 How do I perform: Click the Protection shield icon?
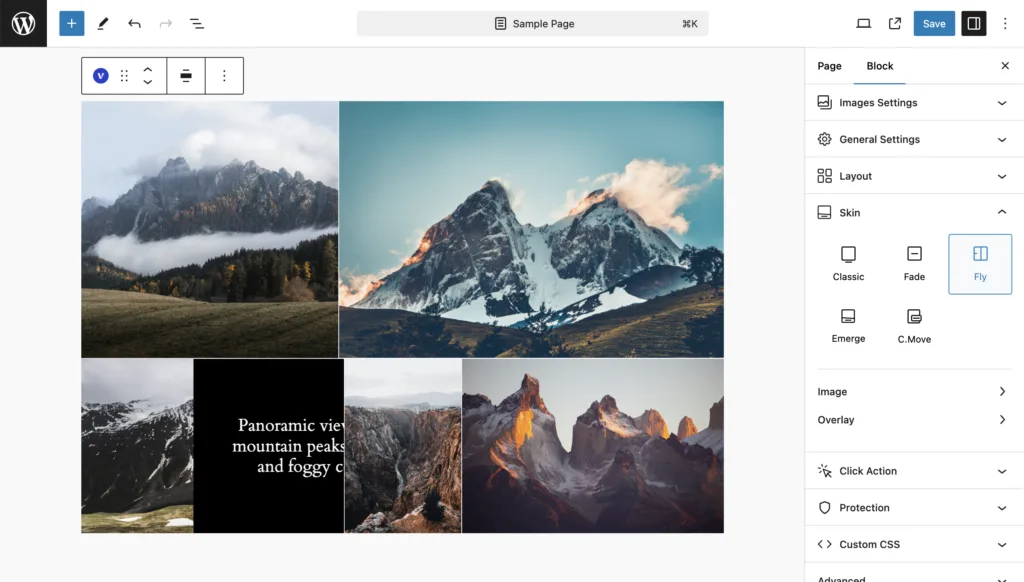(824, 508)
